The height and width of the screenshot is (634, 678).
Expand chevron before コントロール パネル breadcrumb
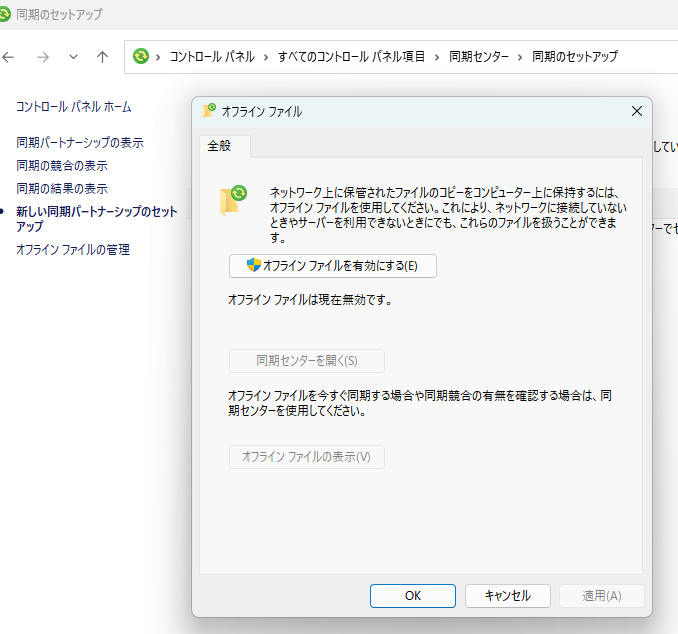(158, 57)
